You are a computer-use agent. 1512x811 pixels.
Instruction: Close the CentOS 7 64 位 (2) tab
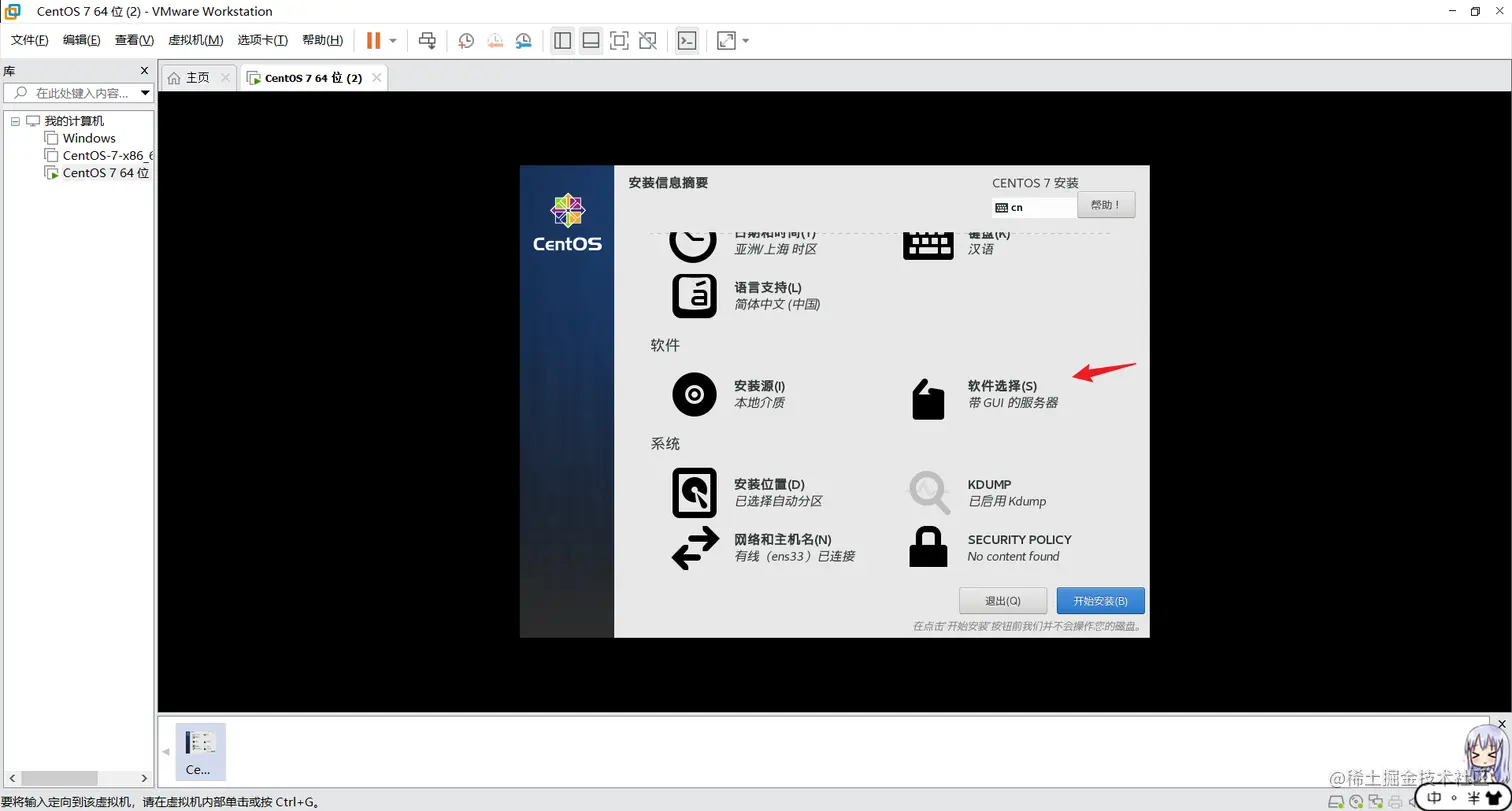[x=377, y=77]
